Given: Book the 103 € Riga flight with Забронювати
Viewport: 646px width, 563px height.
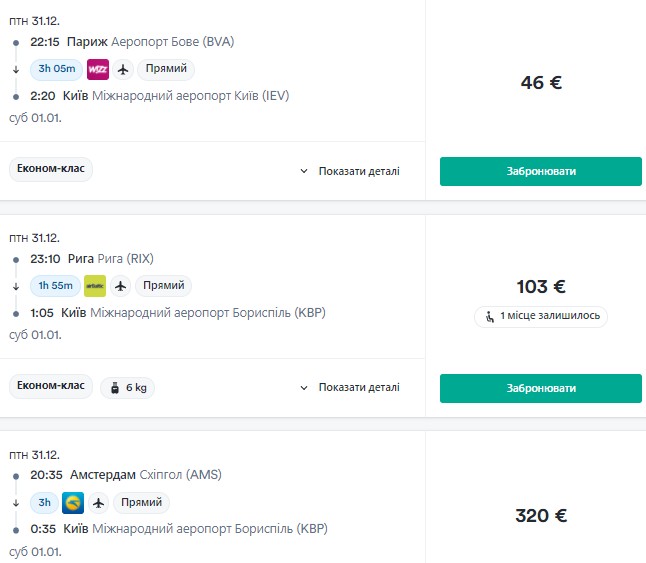Looking at the screenshot, I should click(x=541, y=388).
